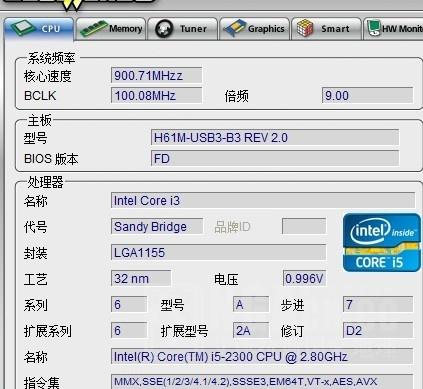Click the 核心速度 label

click(48, 76)
